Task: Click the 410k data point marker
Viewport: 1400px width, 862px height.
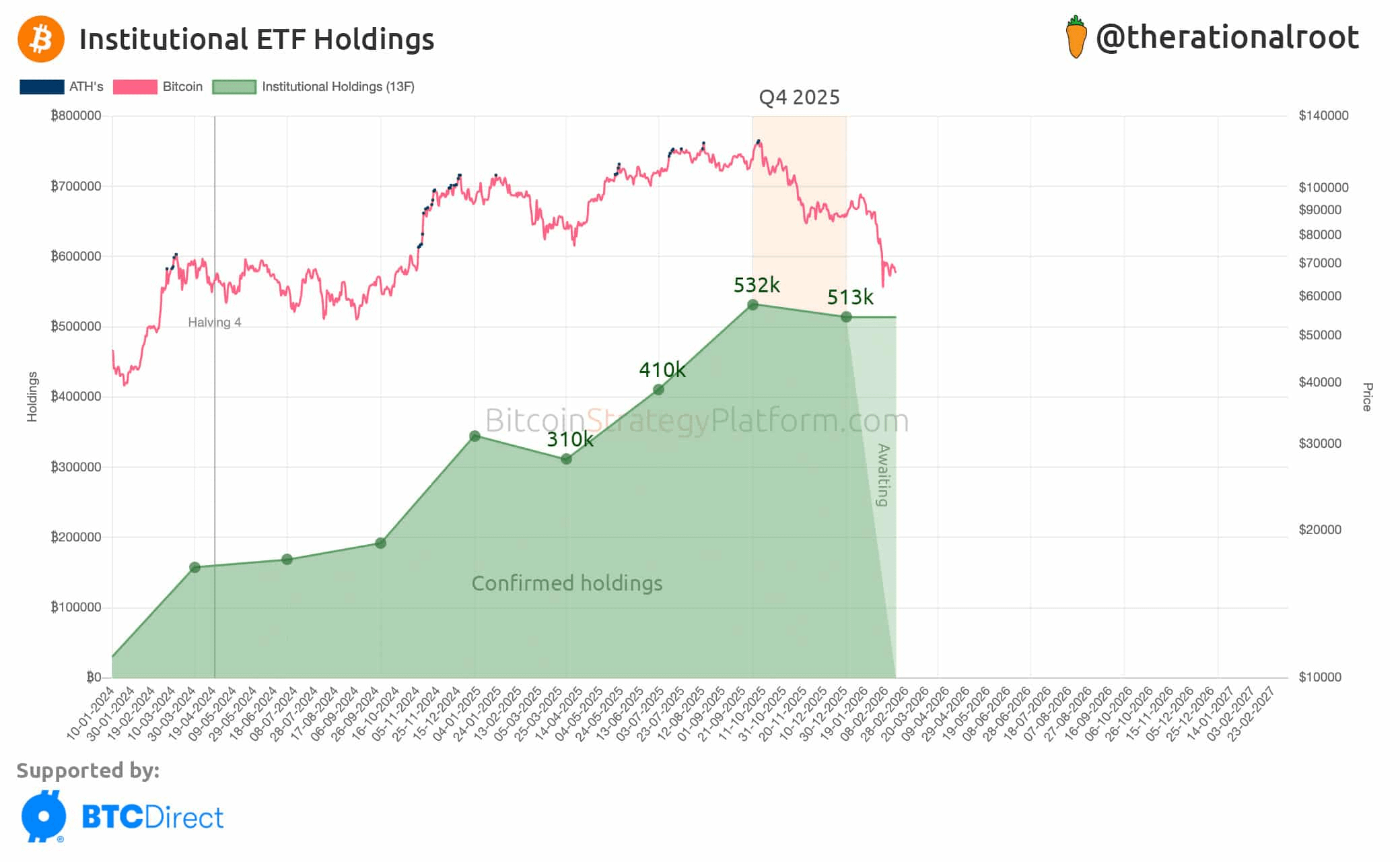Action: click(x=658, y=390)
